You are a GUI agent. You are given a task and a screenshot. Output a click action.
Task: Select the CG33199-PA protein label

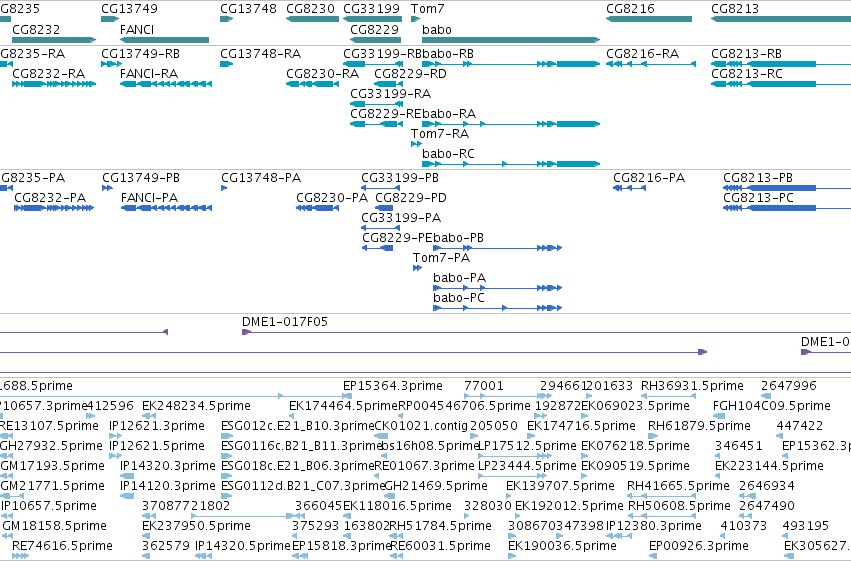401,218
